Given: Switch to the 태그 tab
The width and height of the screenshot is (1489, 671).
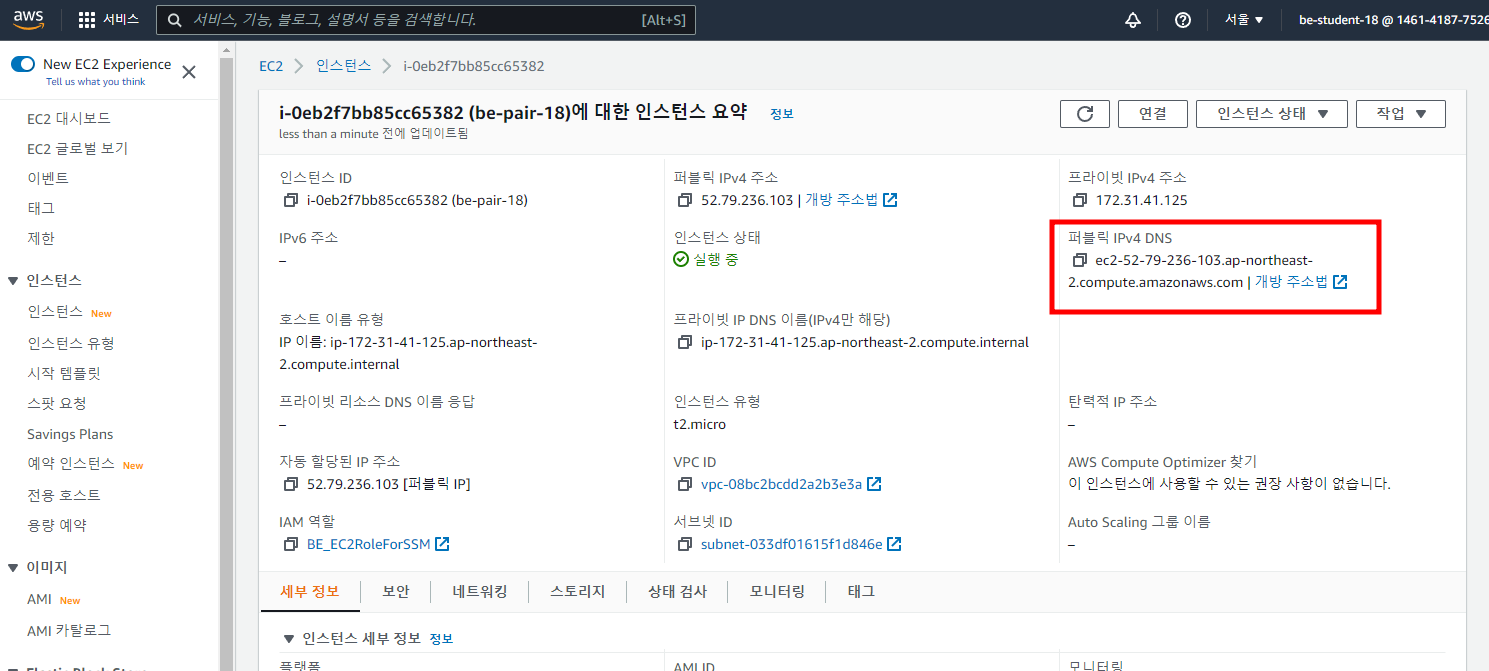Looking at the screenshot, I should [x=861, y=591].
